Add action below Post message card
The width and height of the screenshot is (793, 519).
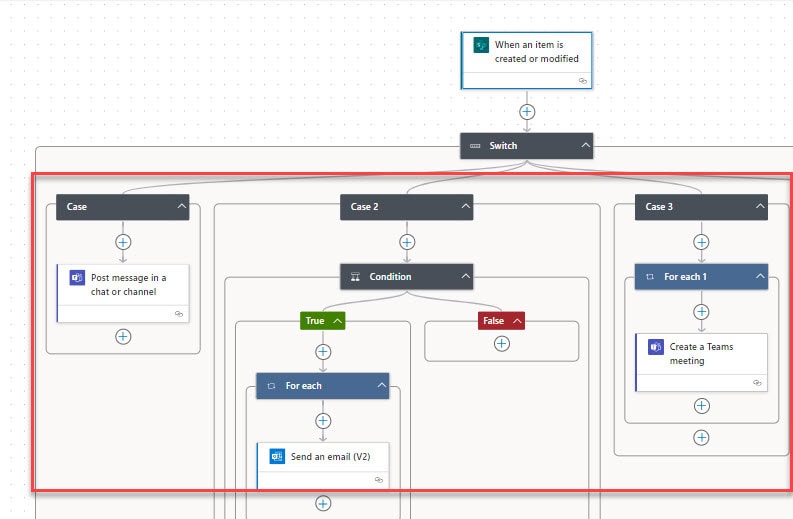(x=123, y=336)
